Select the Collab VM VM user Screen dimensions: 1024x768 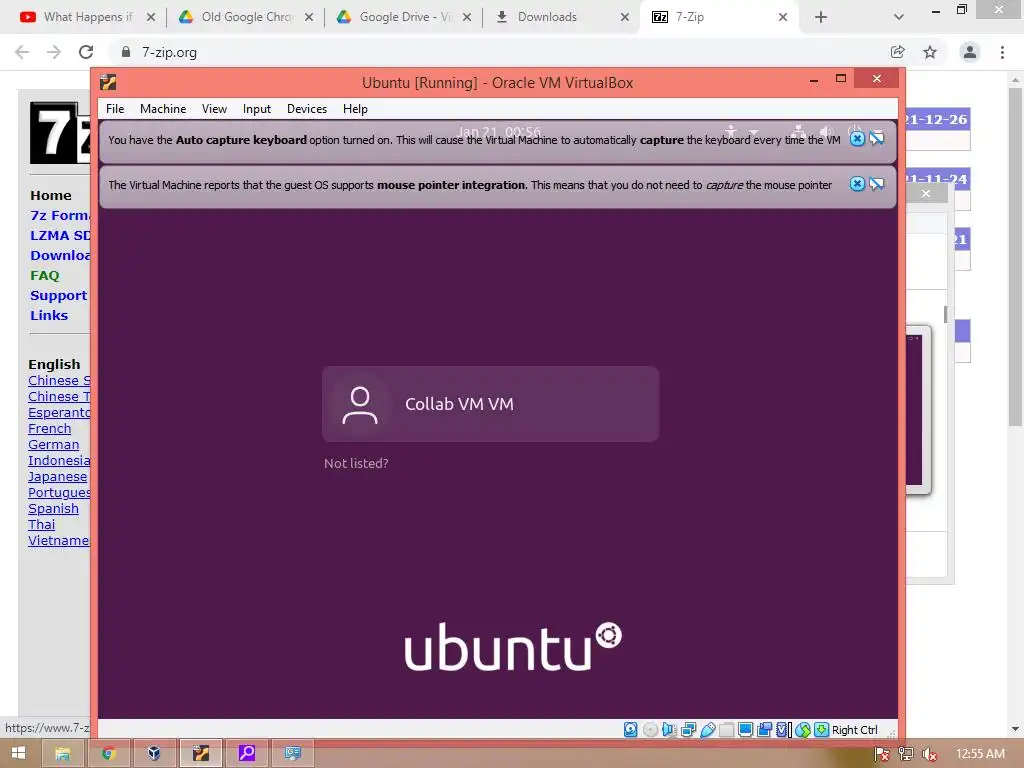tap(490, 404)
